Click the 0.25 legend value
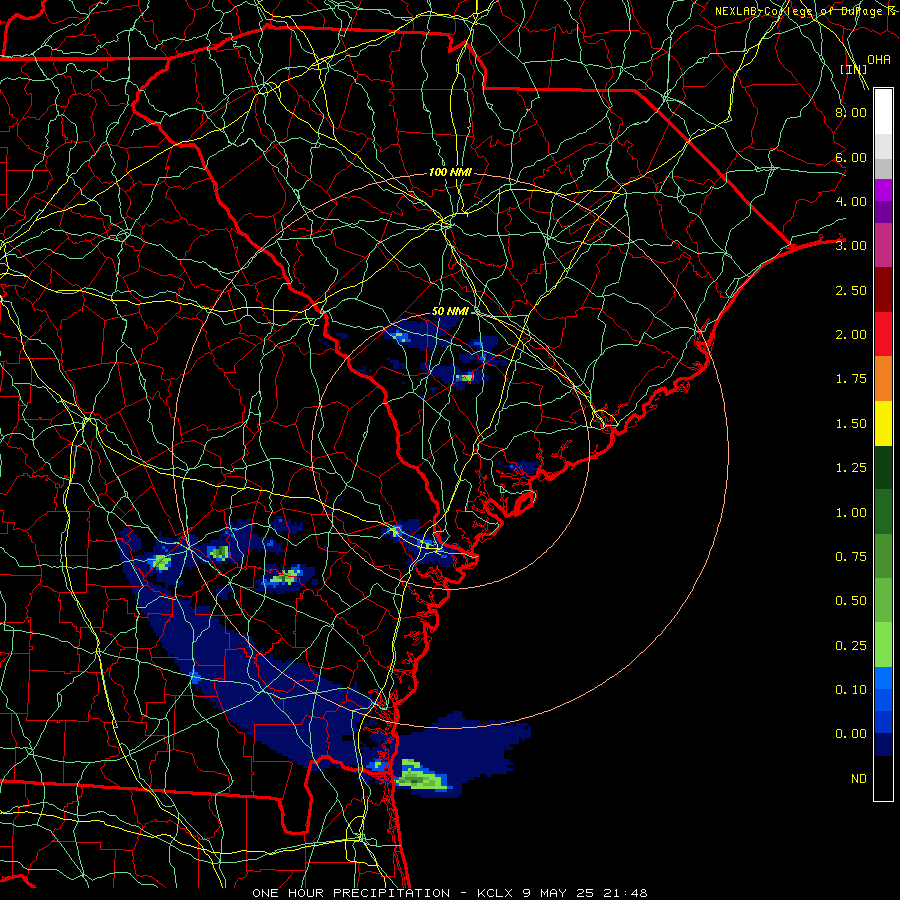This screenshot has height=900, width=900. click(x=851, y=646)
